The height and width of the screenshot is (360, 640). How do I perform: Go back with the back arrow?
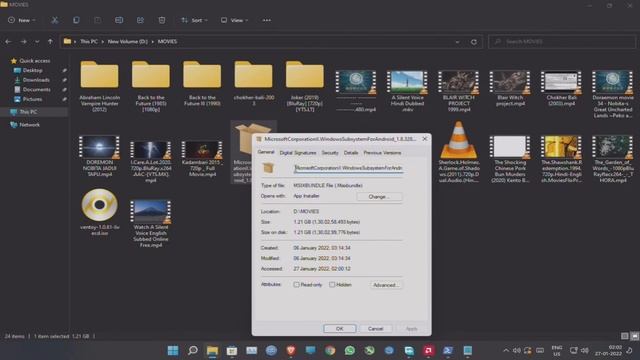point(8,42)
